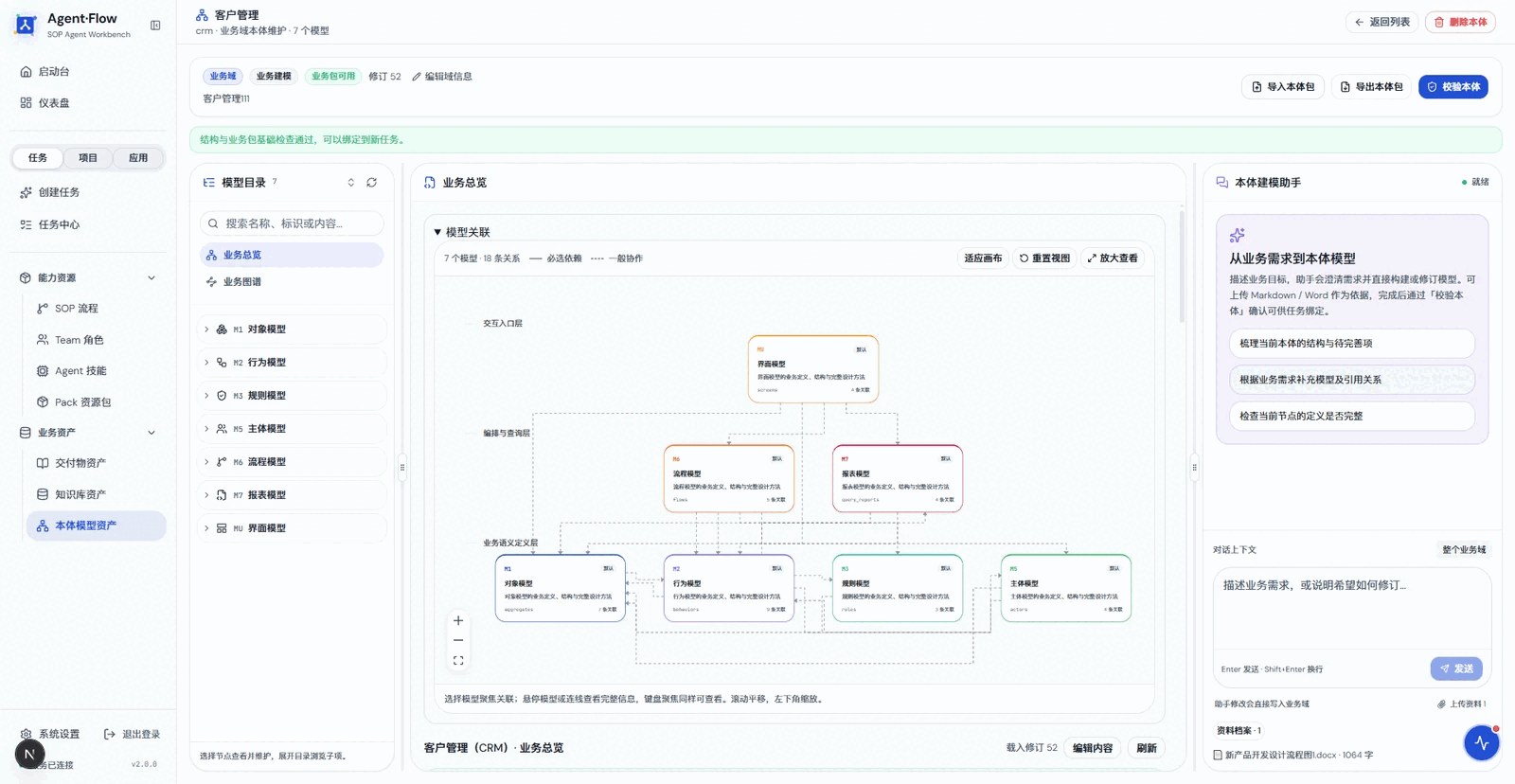
Task: Click the fit-to-screen canvas icon
Action: (x=458, y=661)
